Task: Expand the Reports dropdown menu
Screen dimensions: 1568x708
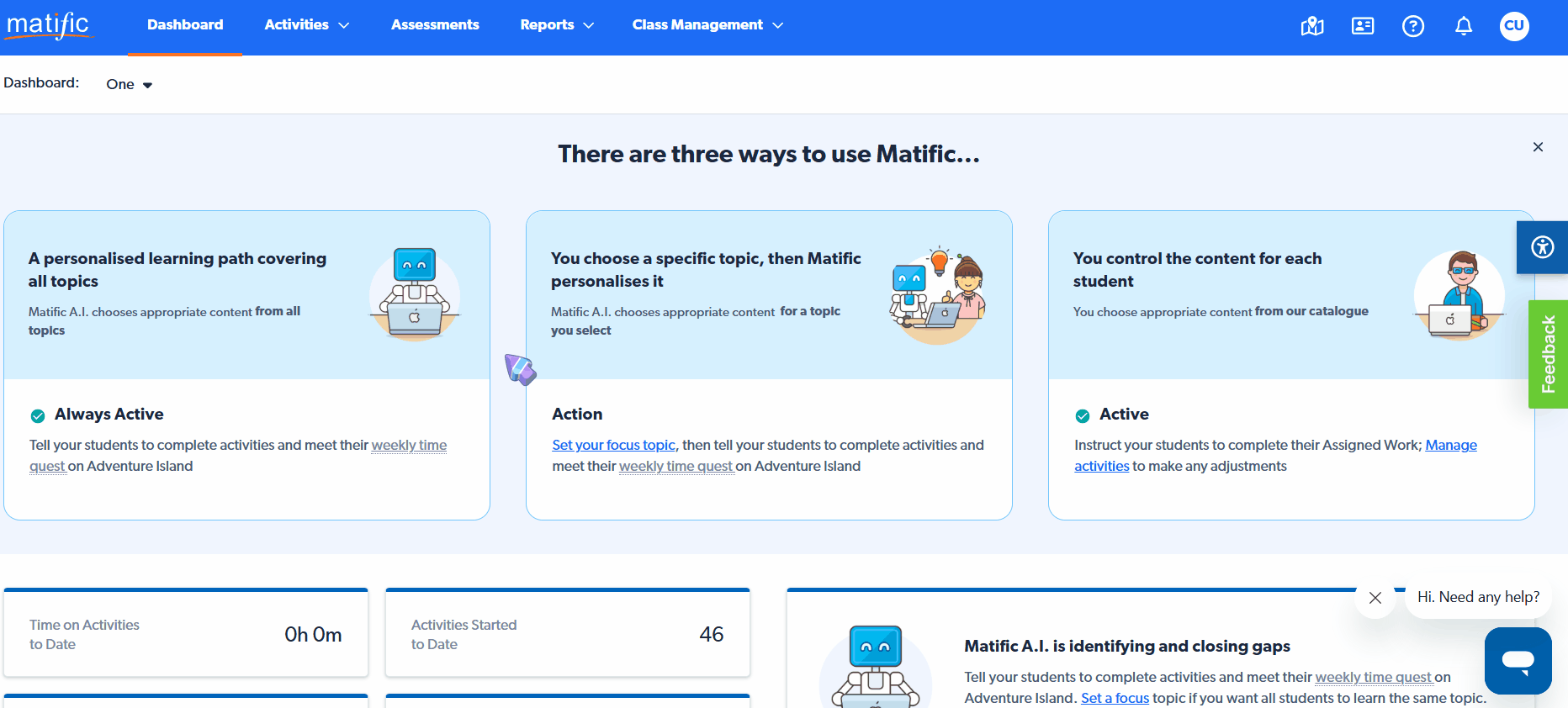Action: pyautogui.click(x=557, y=25)
